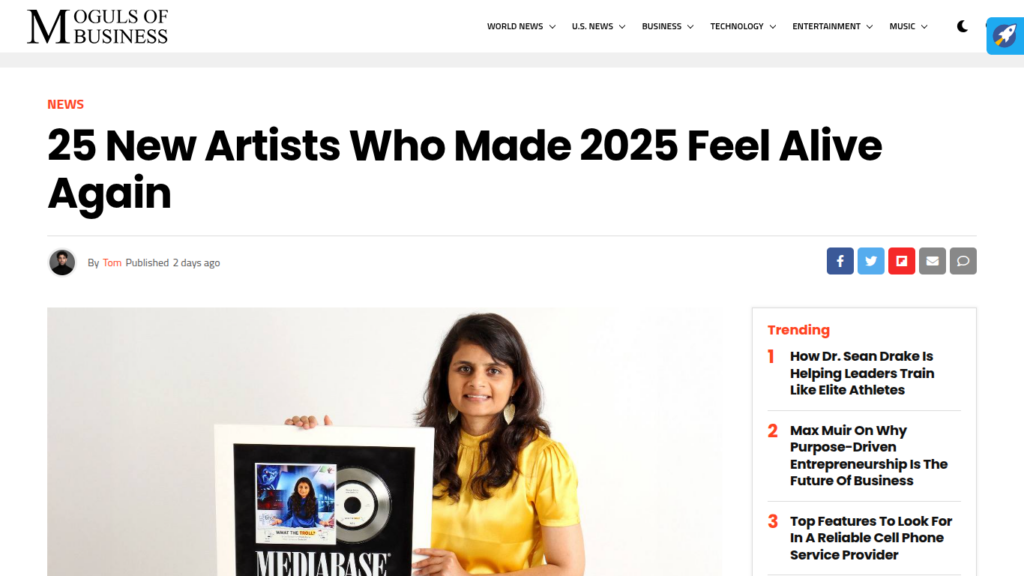Open author Tom's profile link

[112, 263]
